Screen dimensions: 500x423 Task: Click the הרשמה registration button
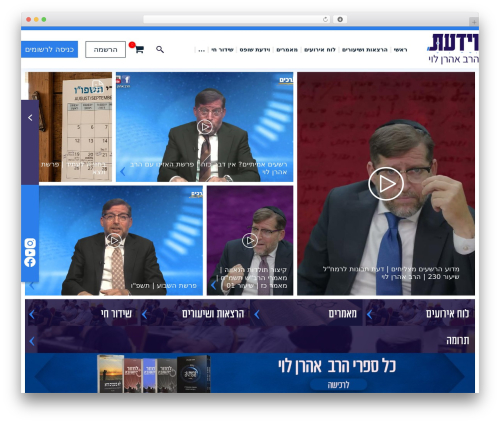point(105,49)
